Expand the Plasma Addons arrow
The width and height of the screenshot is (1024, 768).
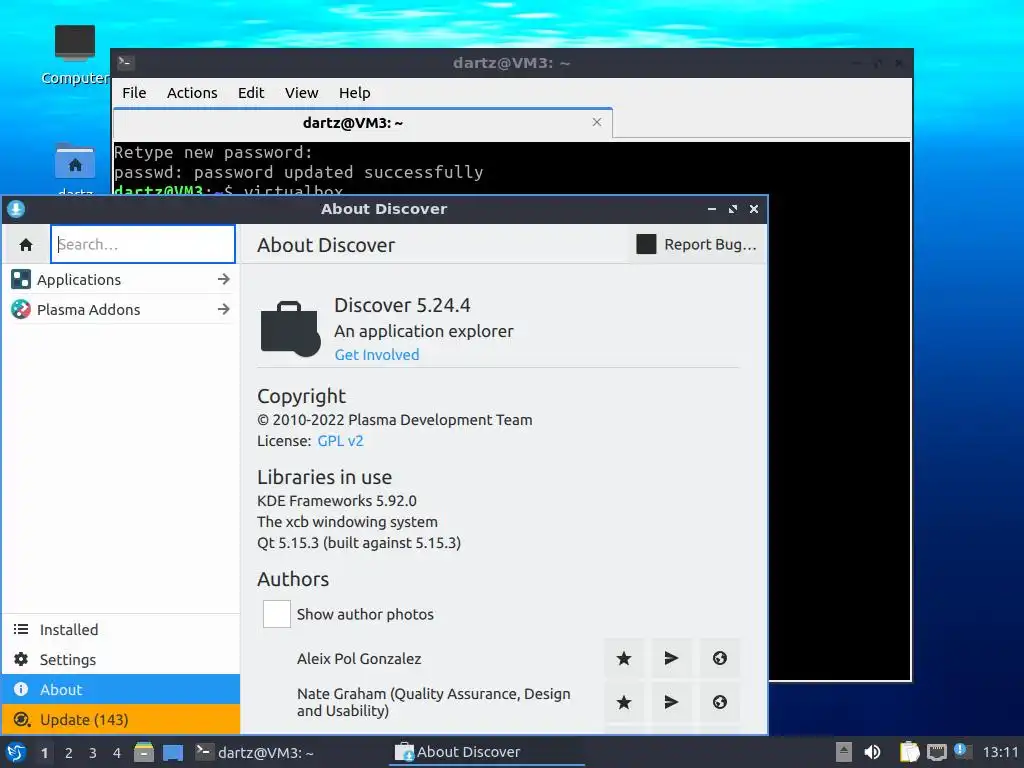pyautogui.click(x=224, y=310)
